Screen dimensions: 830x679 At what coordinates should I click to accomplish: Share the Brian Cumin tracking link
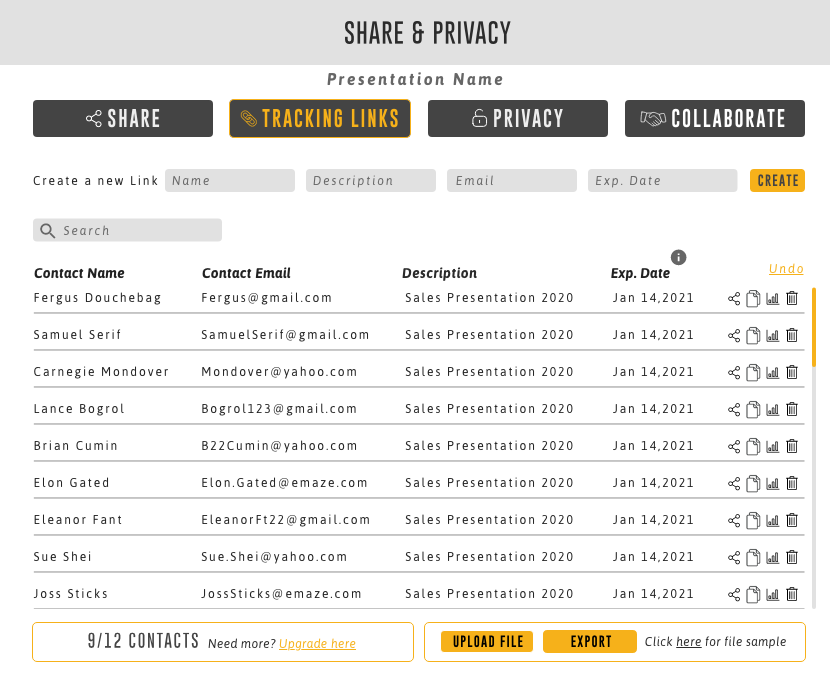pyautogui.click(x=734, y=446)
